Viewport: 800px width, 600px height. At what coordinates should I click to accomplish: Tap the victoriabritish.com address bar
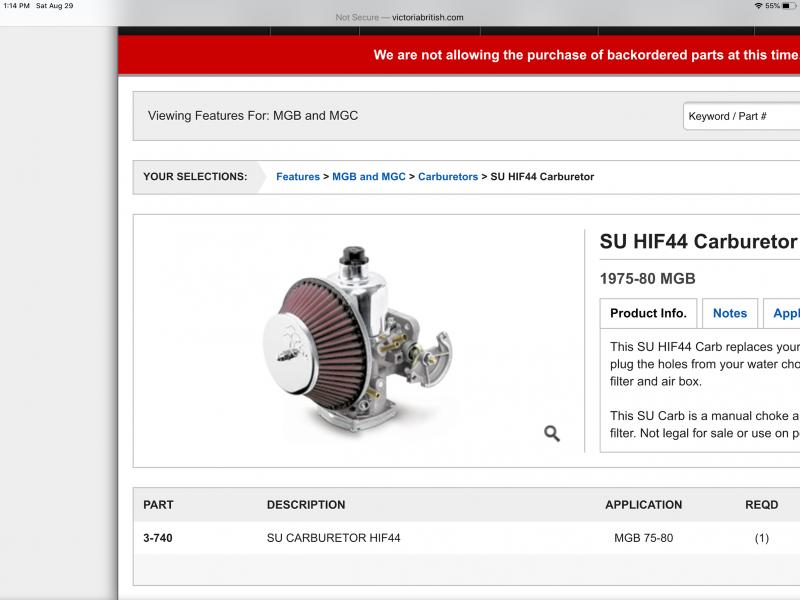(399, 17)
